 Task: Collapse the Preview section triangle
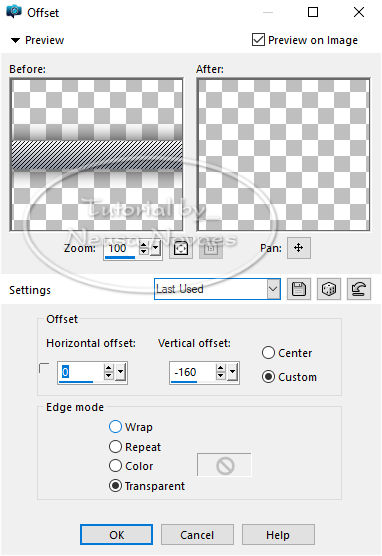pyautogui.click(x=15, y=40)
